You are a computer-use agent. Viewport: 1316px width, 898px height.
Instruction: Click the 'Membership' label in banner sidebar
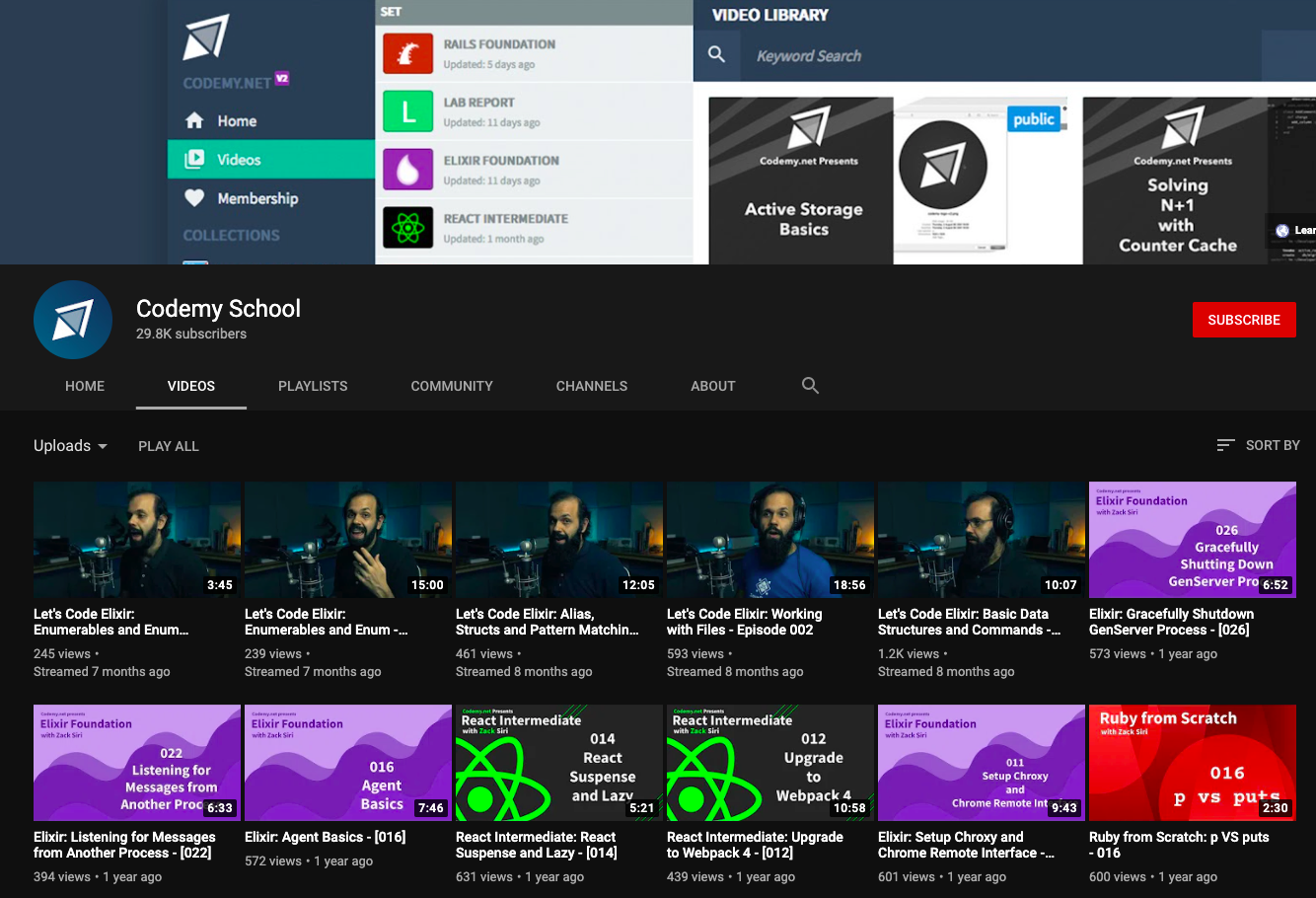257,197
